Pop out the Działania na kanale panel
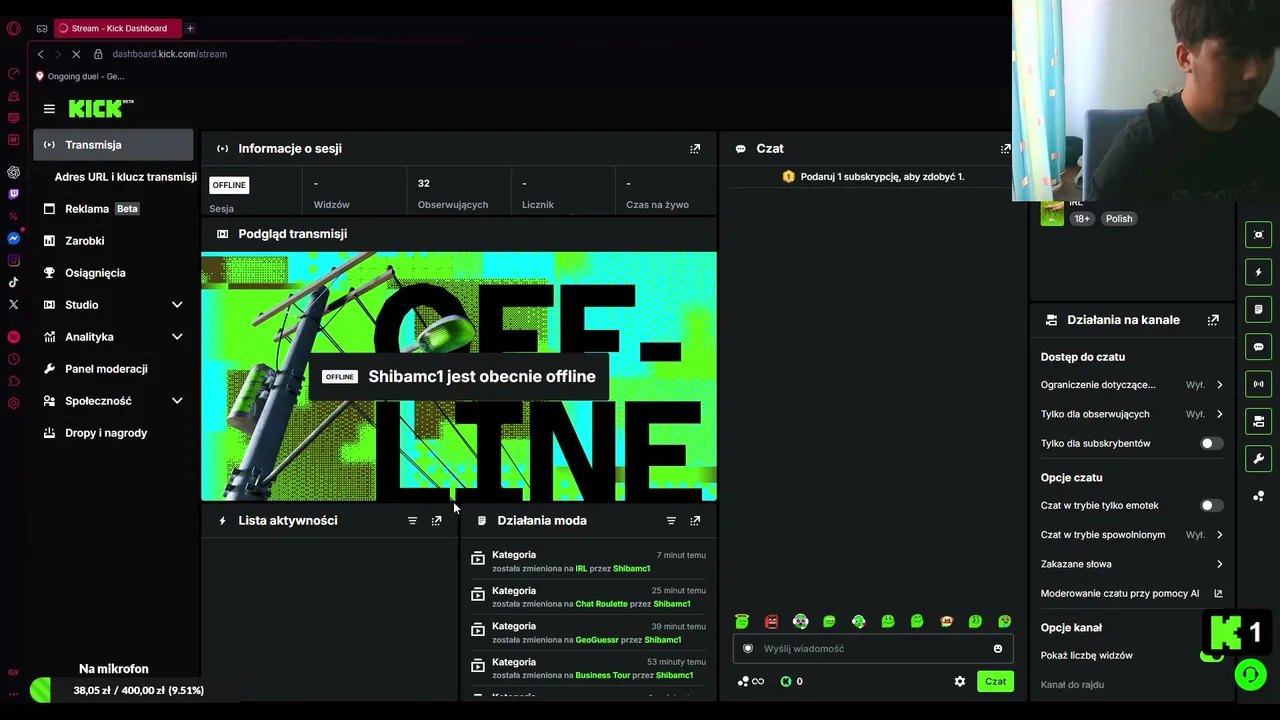1280x720 pixels. click(1213, 320)
